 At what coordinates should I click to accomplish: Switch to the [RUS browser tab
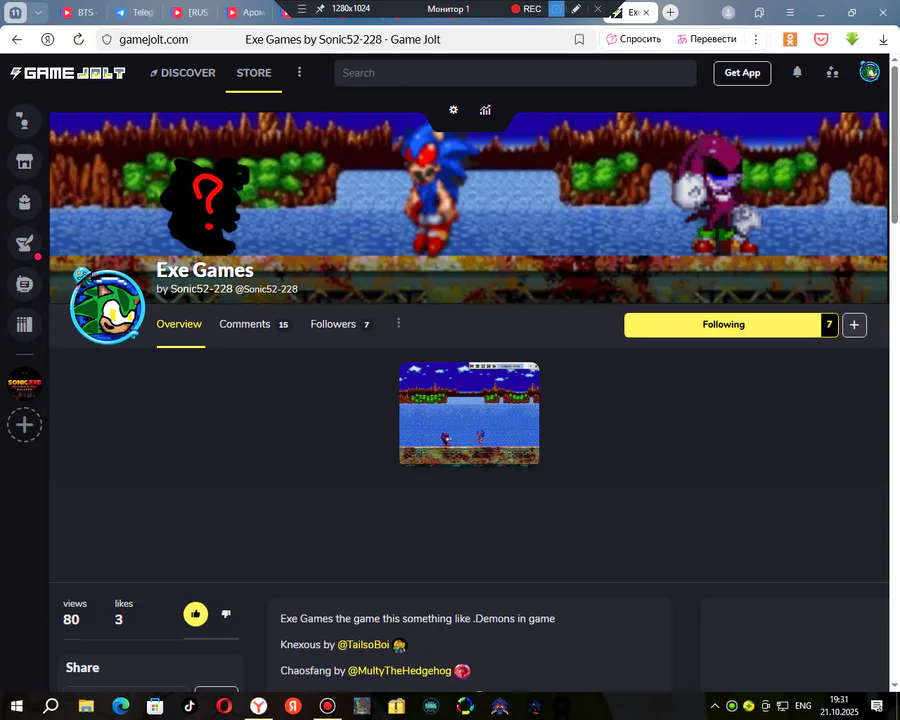(191, 12)
